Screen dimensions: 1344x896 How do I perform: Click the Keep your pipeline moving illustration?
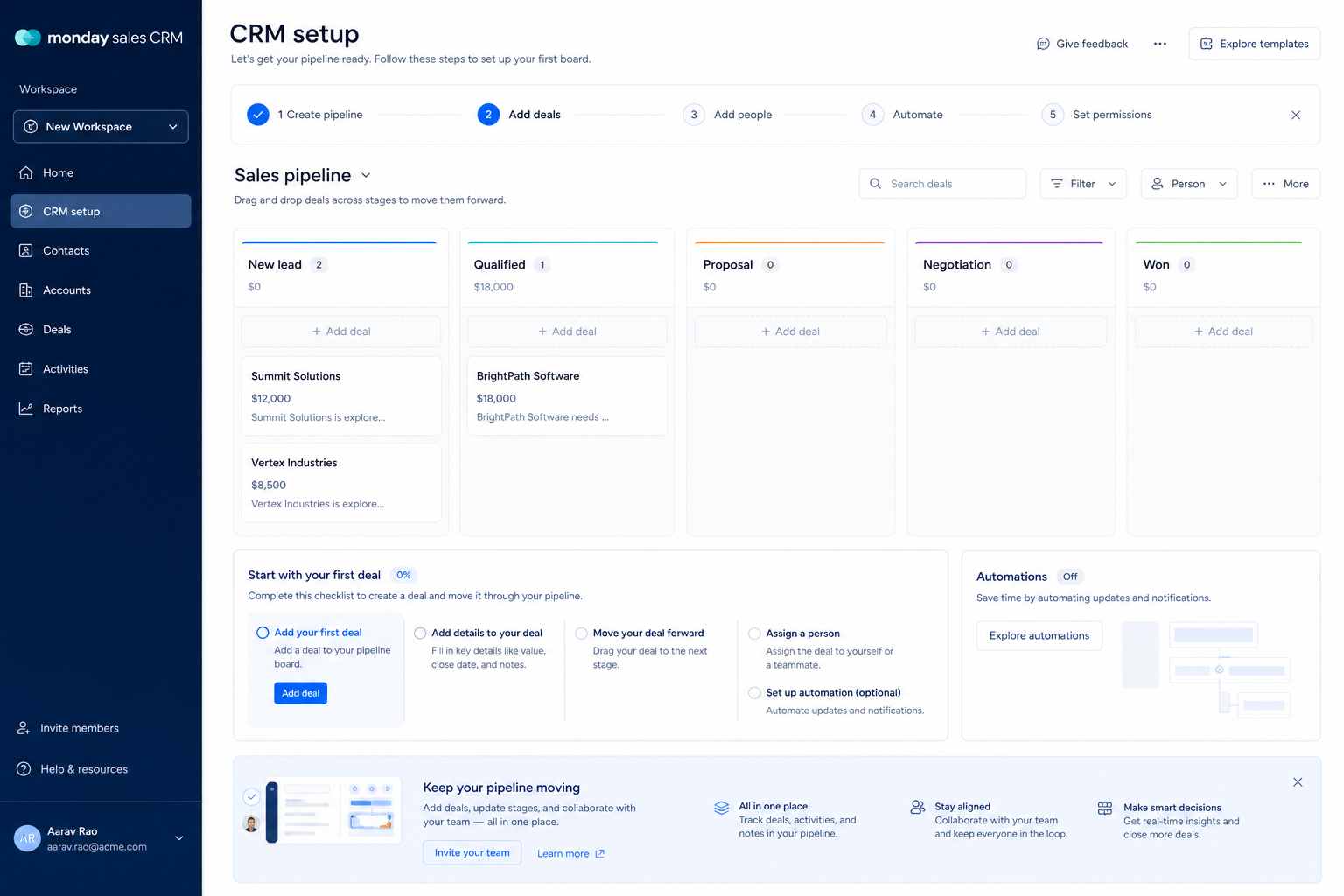(322, 811)
